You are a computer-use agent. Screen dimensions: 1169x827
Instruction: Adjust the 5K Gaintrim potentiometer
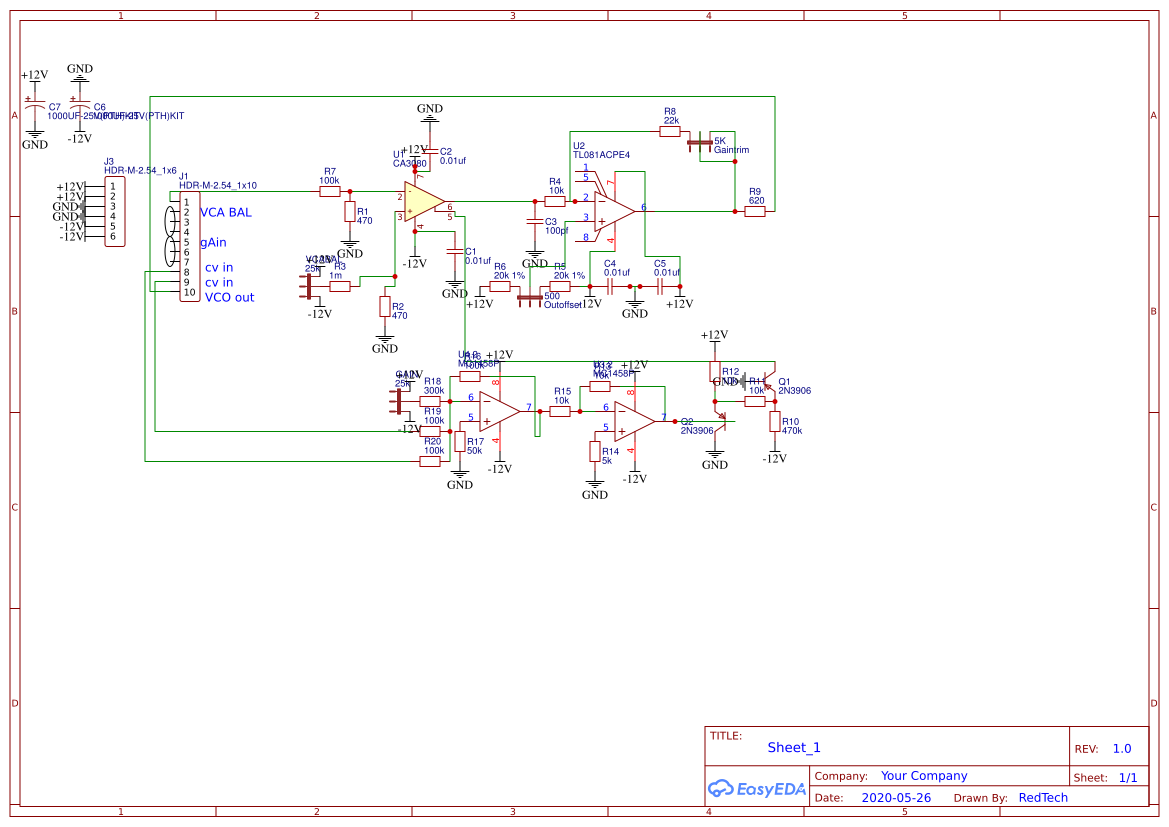click(698, 142)
